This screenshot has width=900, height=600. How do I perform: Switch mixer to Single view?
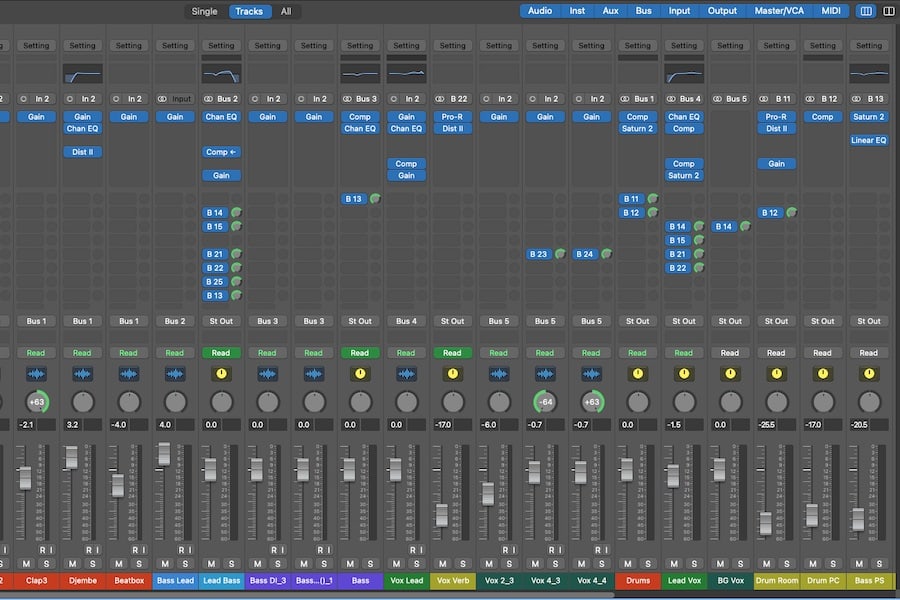point(204,11)
